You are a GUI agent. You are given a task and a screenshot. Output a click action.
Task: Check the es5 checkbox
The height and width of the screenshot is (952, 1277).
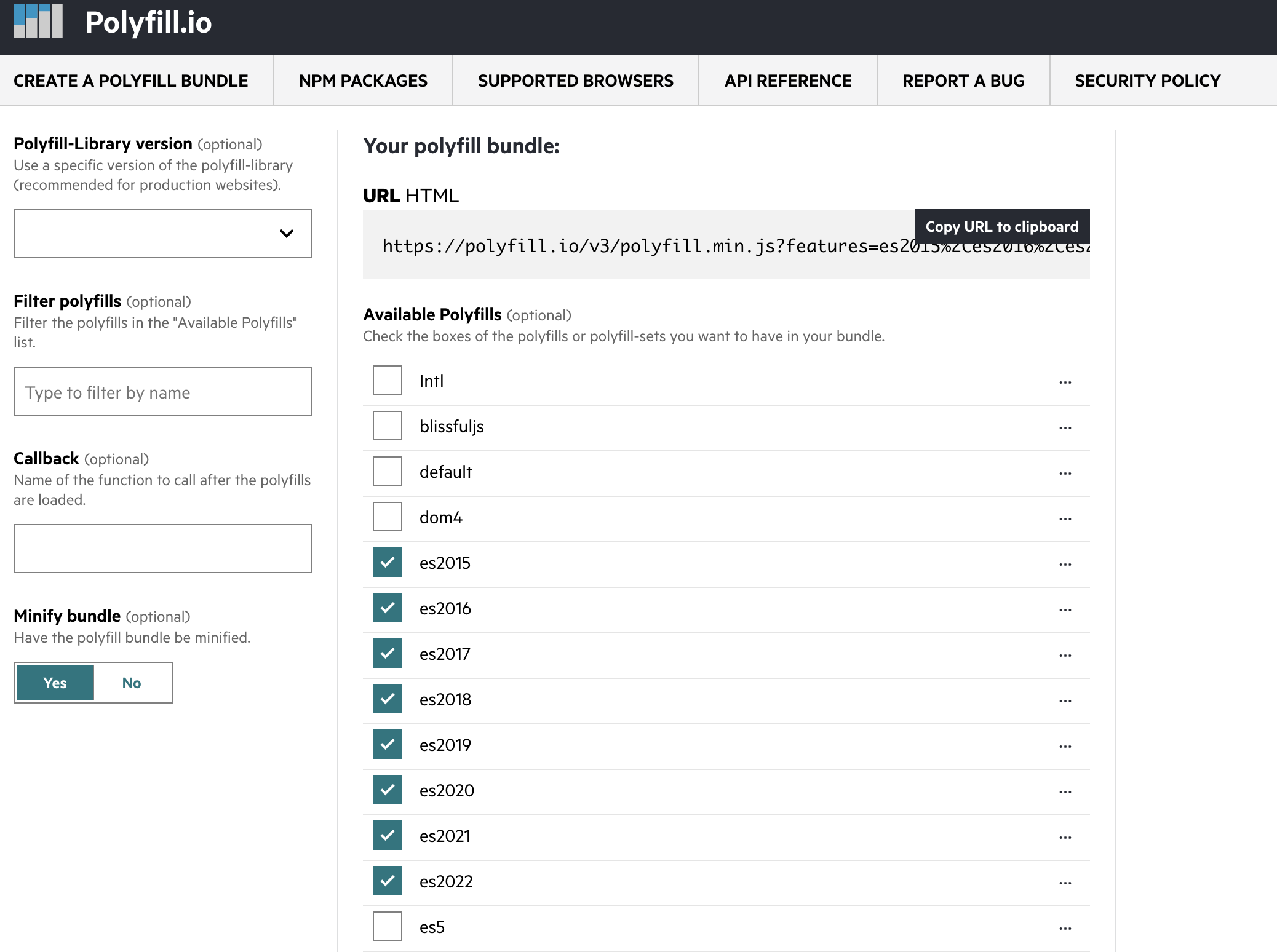click(388, 926)
